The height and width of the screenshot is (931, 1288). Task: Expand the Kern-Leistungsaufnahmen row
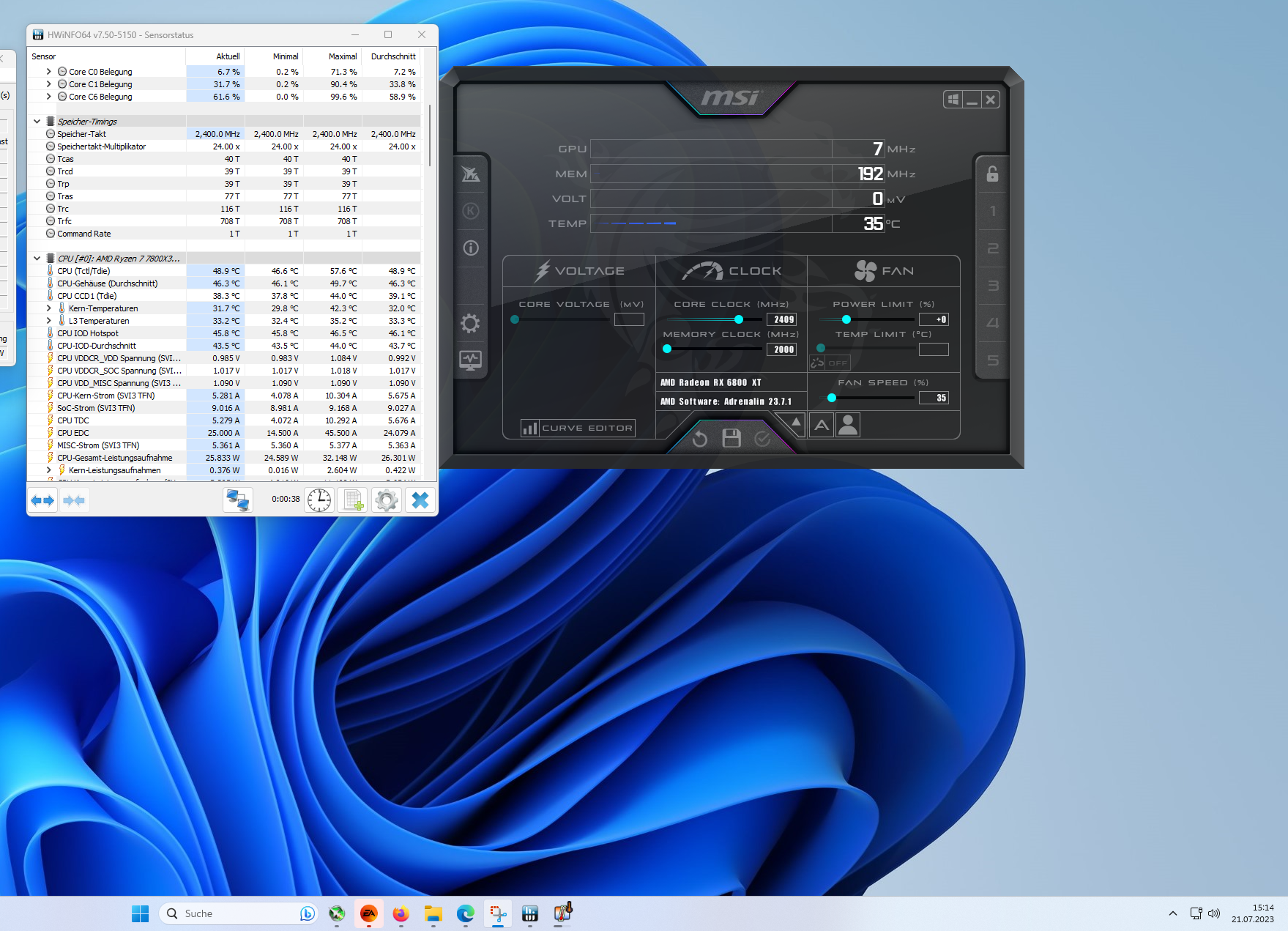pyautogui.click(x=49, y=470)
